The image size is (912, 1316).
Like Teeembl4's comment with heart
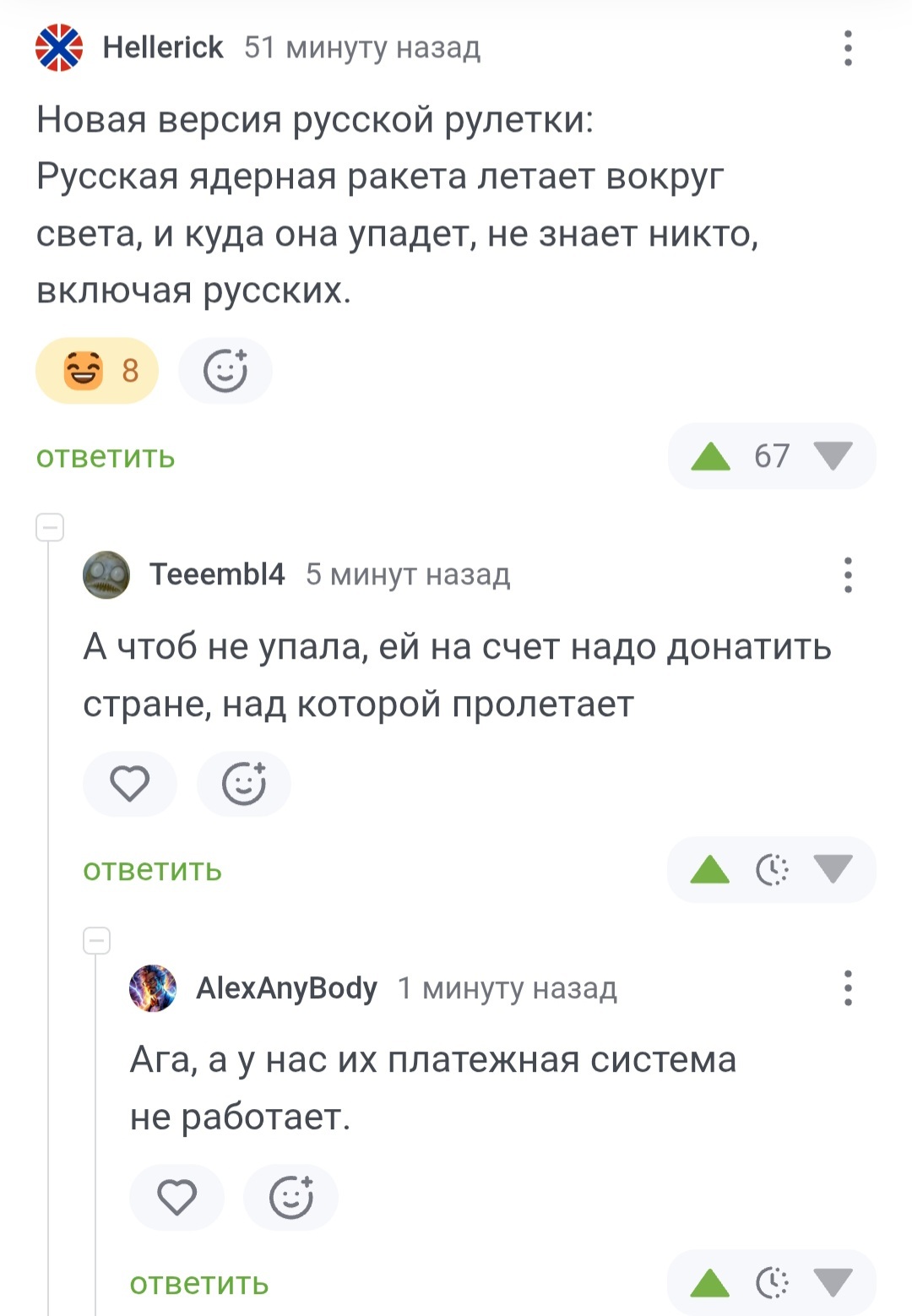coord(130,784)
